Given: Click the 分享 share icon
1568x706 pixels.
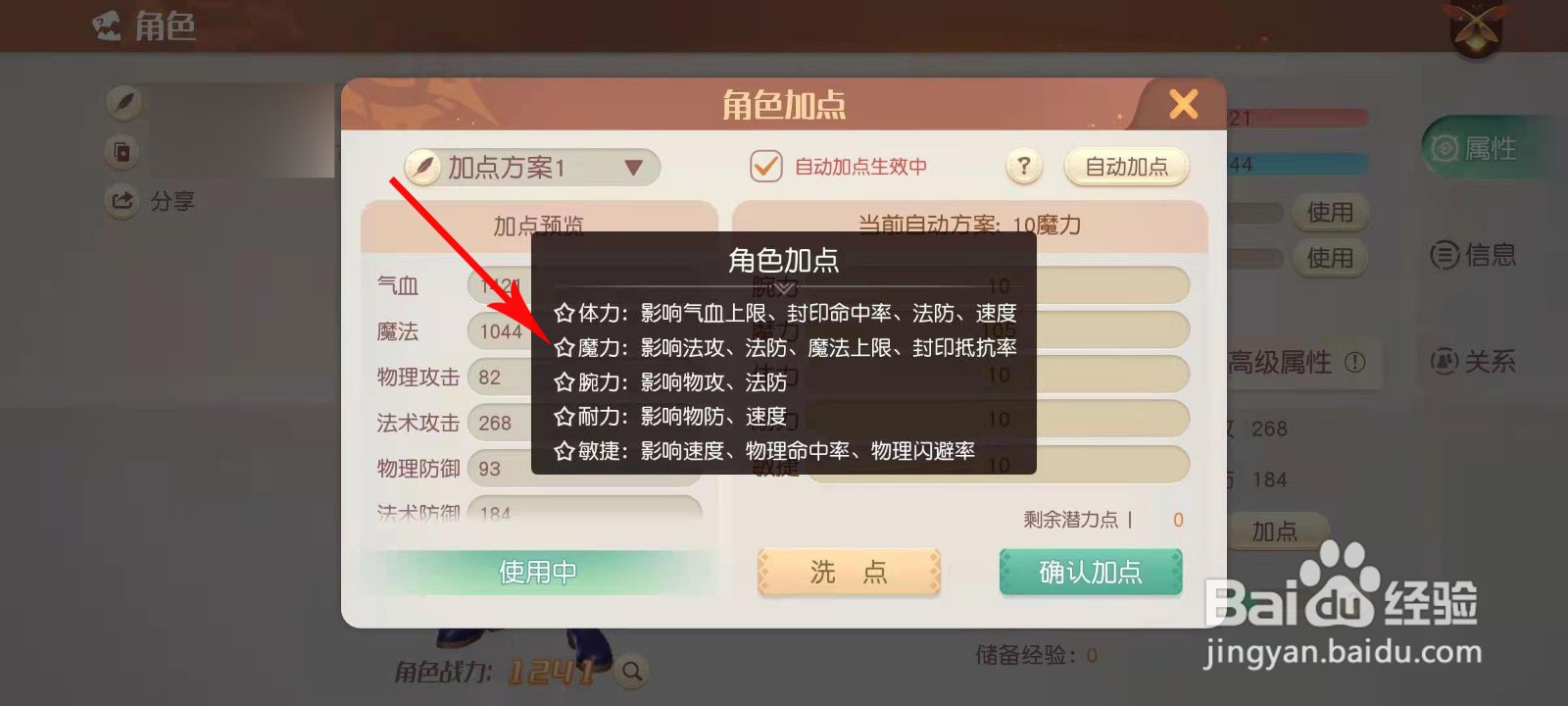Looking at the screenshot, I should click(x=122, y=201).
